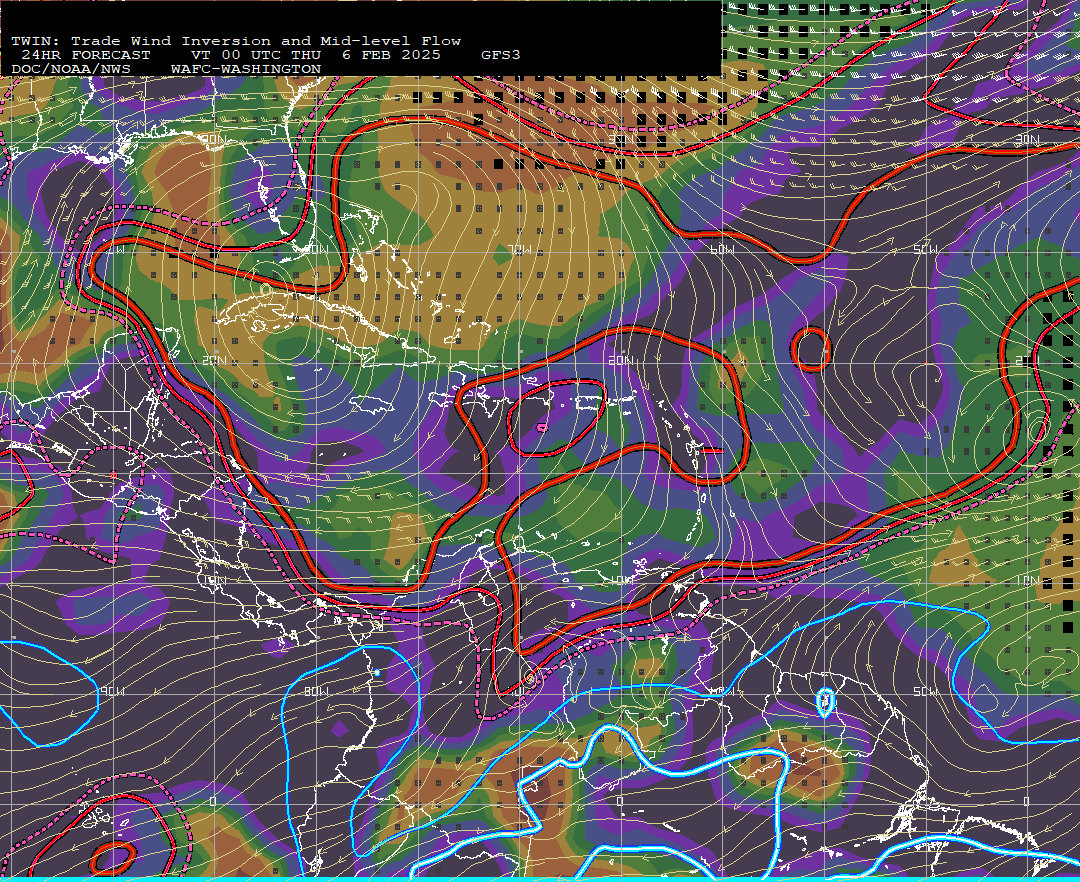1080x882 pixels.
Task: Click the '10N' label west of Costa Rica
Action: coord(214,580)
